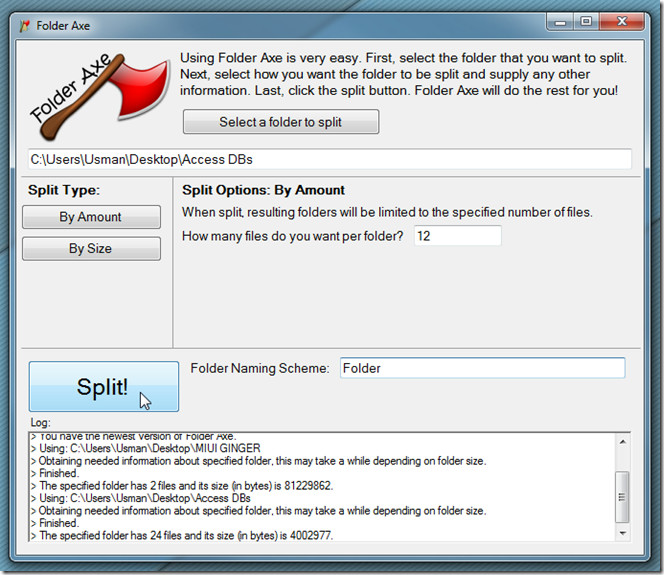
Task: Click the "You have the newest version" log line
Action: pyautogui.click(x=134, y=437)
